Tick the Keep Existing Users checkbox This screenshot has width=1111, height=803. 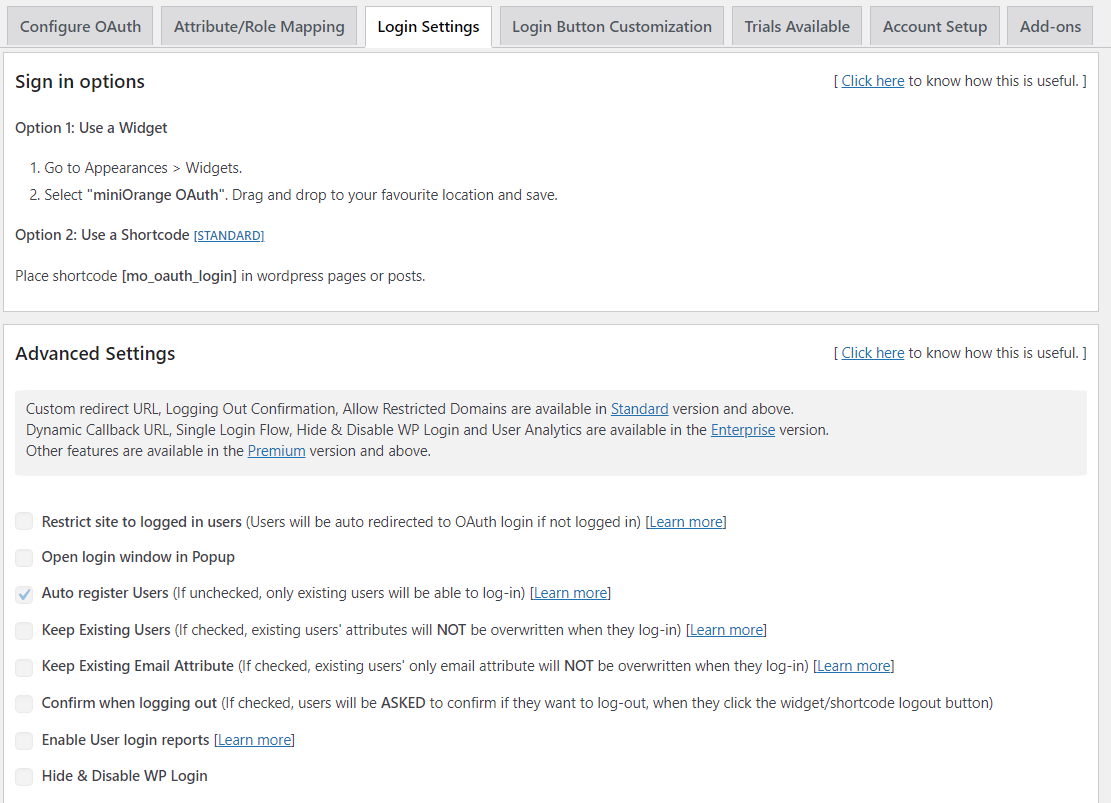point(24,630)
